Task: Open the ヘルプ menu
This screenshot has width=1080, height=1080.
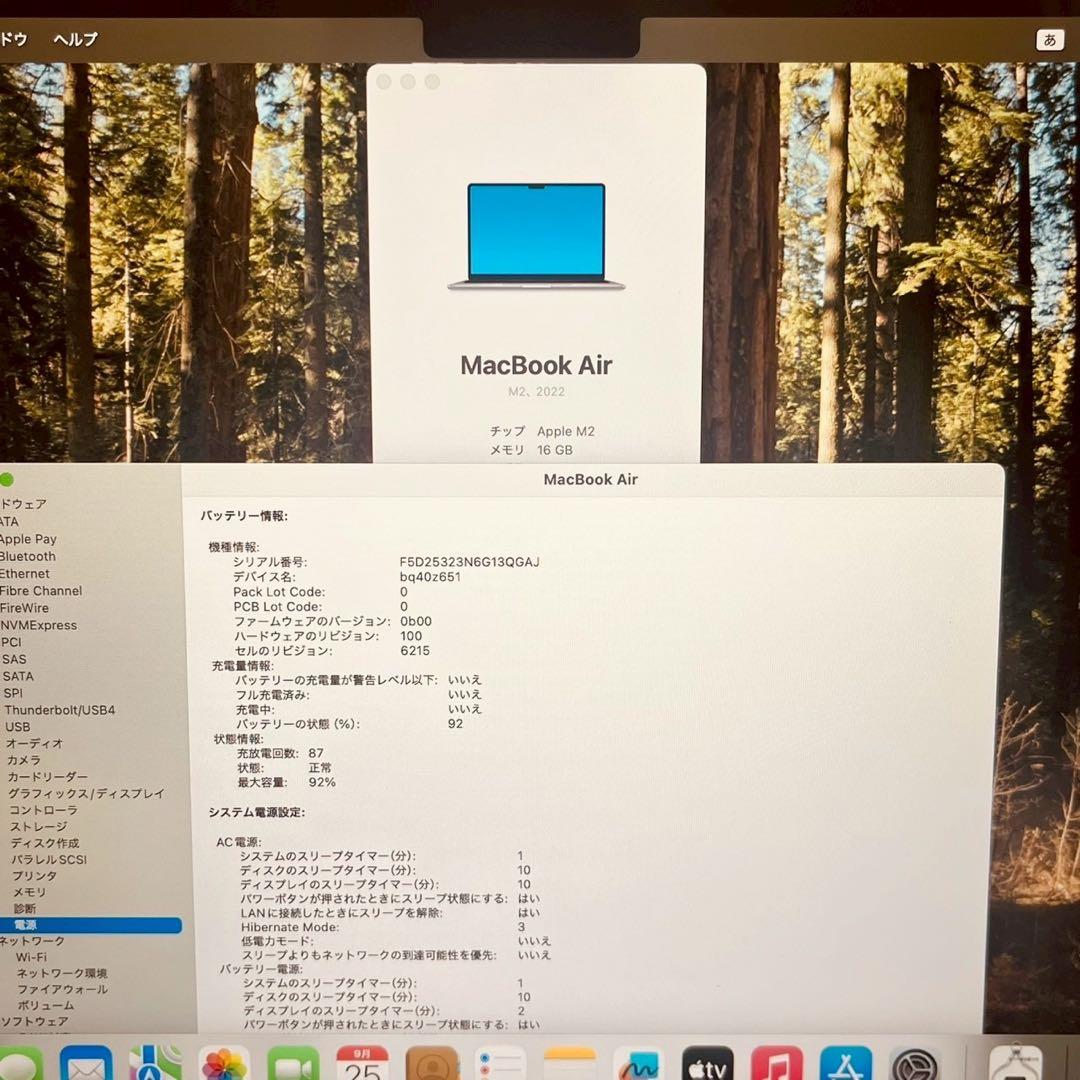Action: click(x=76, y=40)
